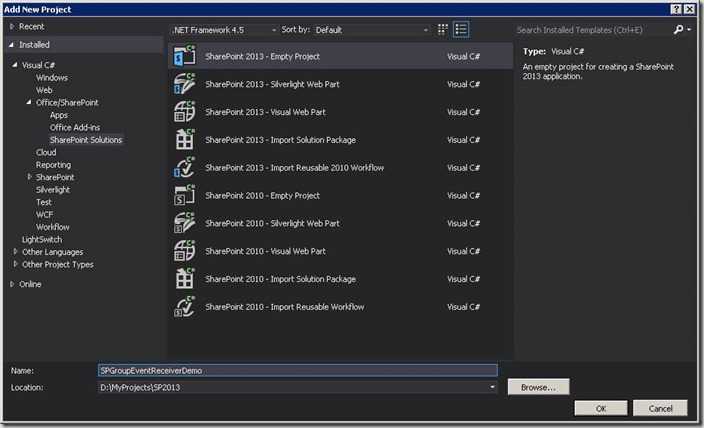Select the Workflow category
The image size is (704, 428).
(x=53, y=227)
